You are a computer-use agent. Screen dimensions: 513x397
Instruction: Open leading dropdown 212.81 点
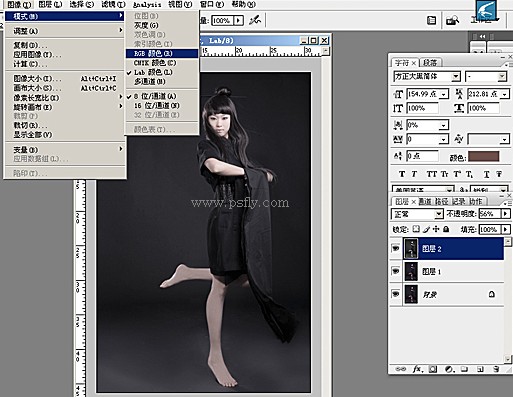pos(505,94)
